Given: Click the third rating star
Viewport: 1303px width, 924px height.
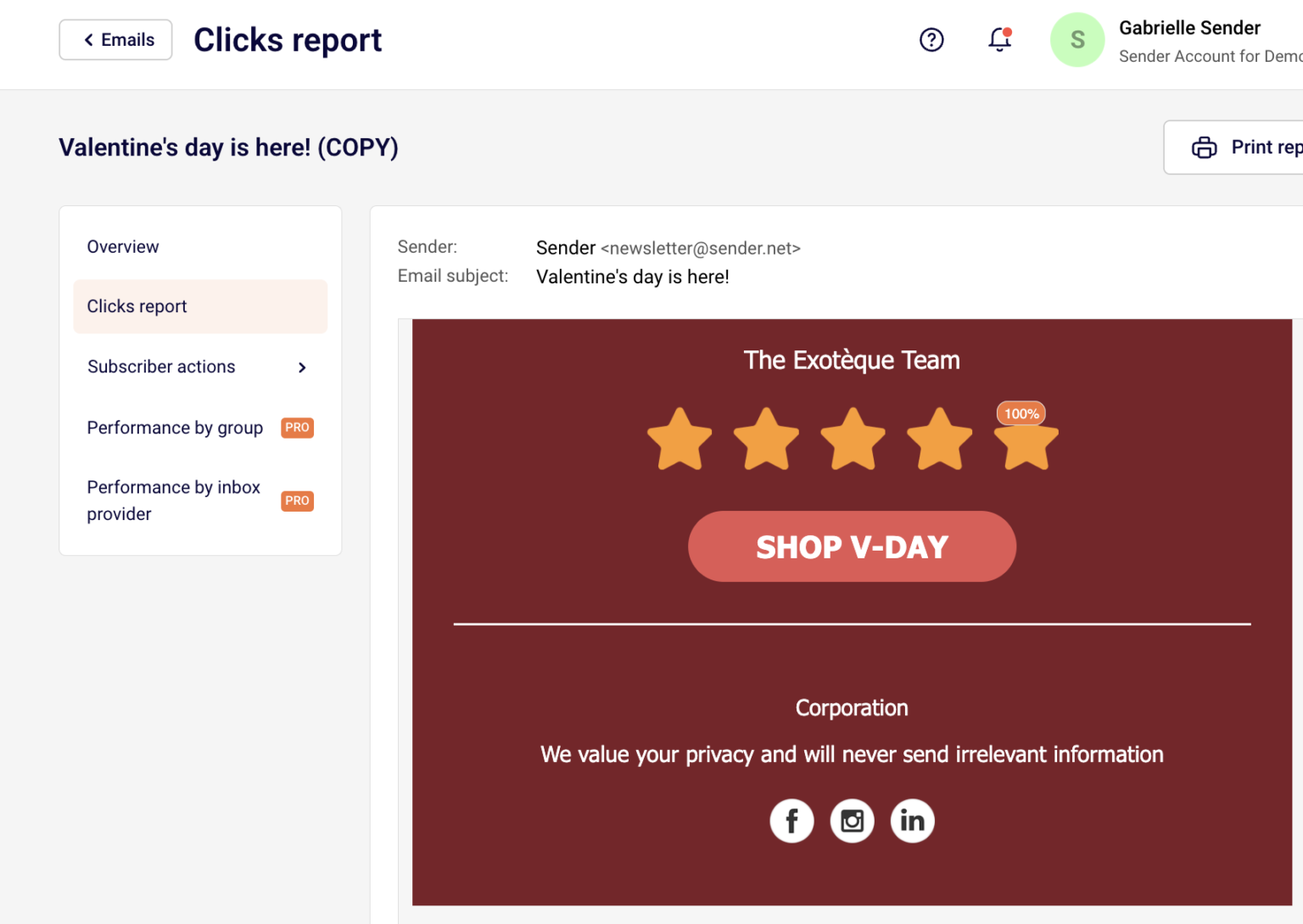Looking at the screenshot, I should coord(853,439).
